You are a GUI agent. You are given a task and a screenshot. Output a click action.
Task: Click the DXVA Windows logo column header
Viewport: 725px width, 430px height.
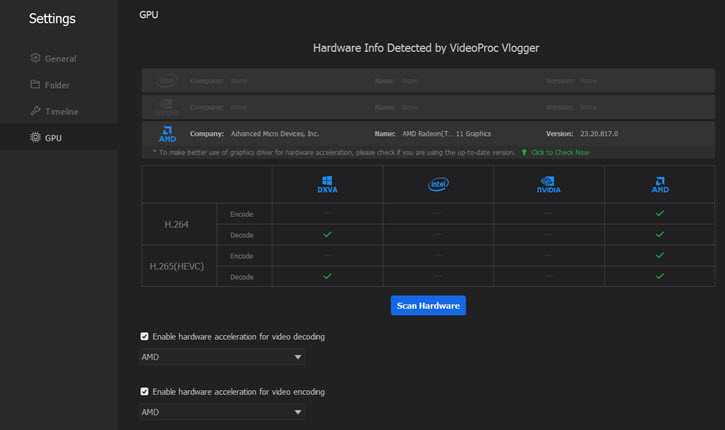pyautogui.click(x=327, y=185)
